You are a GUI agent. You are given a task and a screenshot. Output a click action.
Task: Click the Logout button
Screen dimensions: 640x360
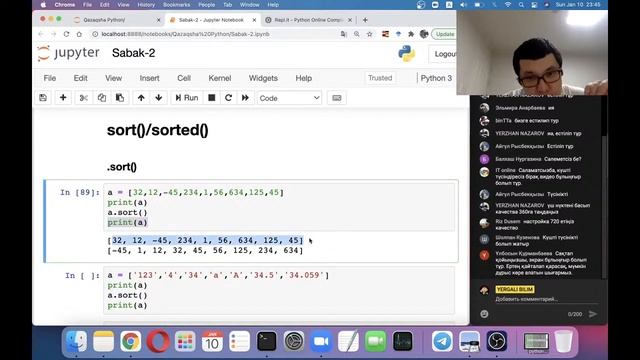point(443,54)
